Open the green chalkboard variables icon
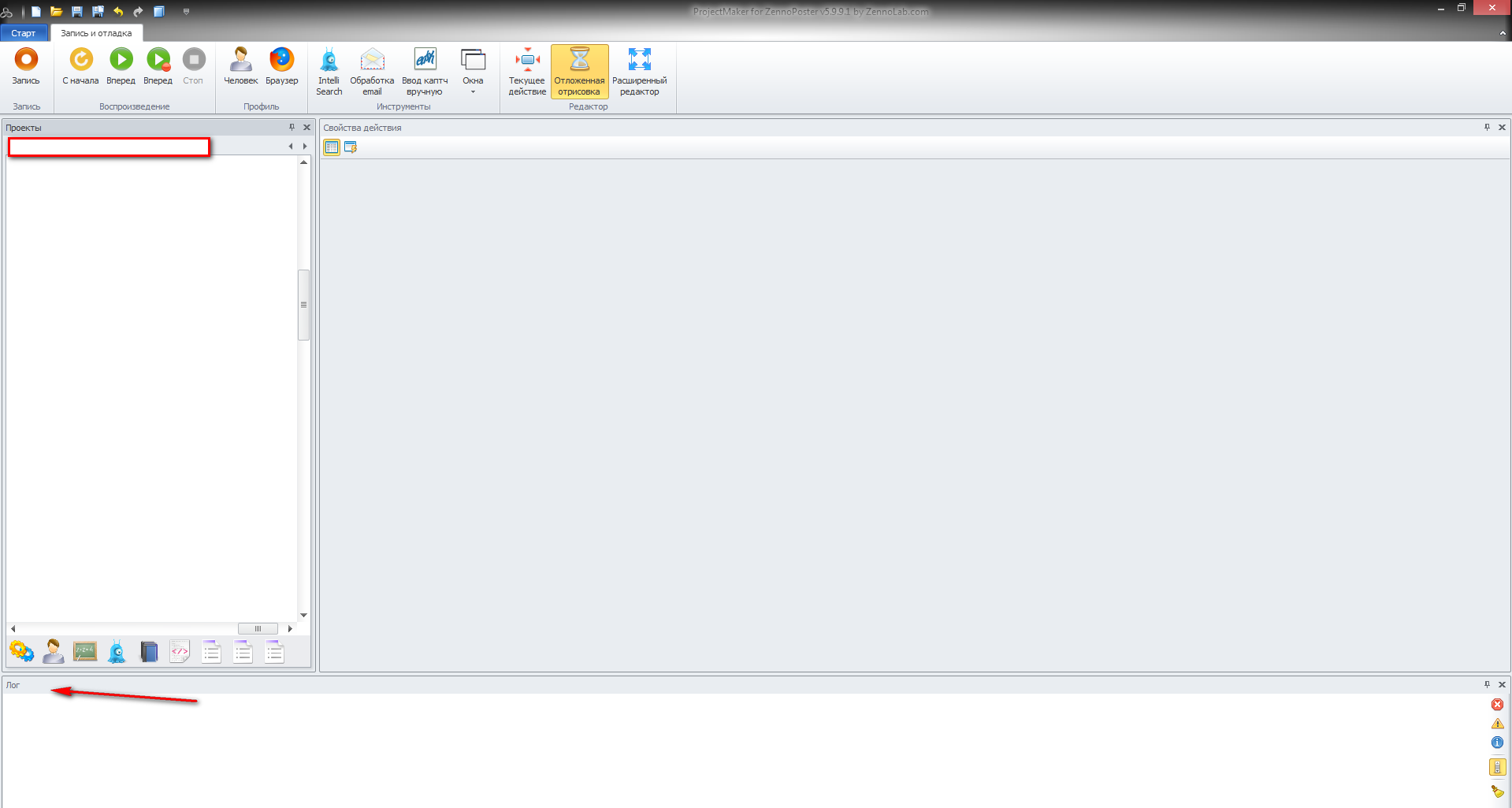The width and height of the screenshot is (1512, 808). pyautogui.click(x=85, y=651)
